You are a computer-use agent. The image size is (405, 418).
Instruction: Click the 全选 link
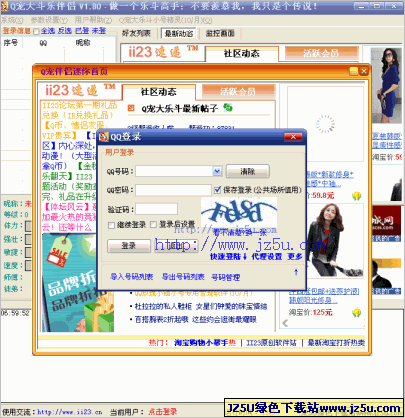(48, 31)
